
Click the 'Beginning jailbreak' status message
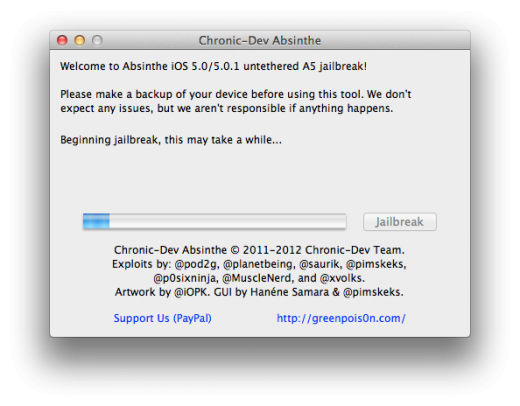point(171,140)
